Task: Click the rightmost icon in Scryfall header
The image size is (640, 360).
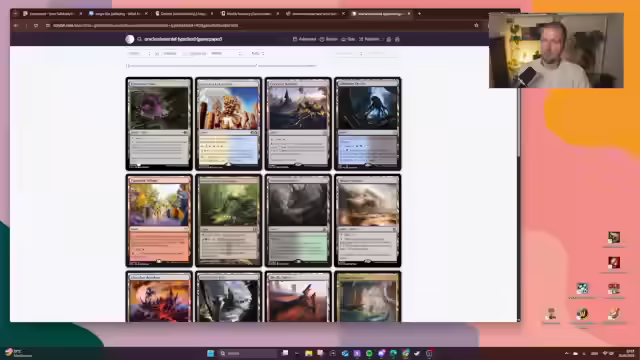Action: 397,39
